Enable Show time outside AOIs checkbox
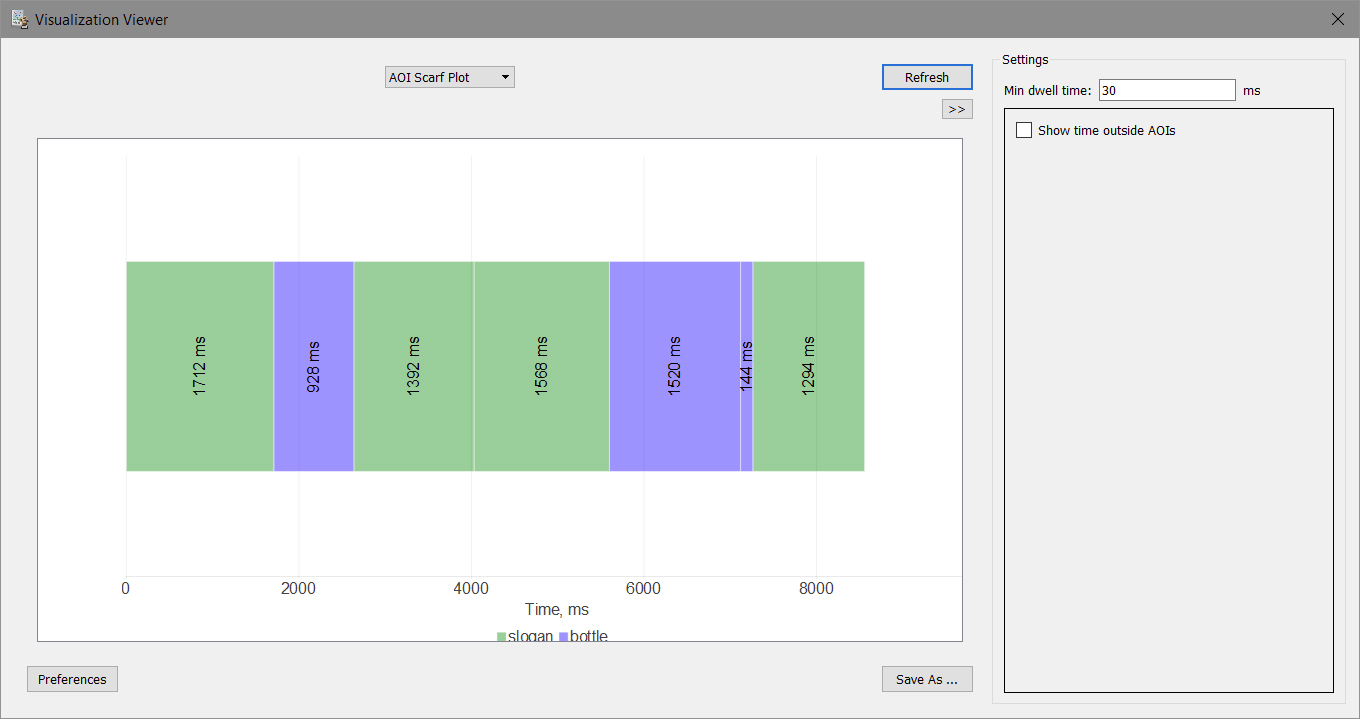Screen dimensions: 1360x719 tap(1024, 130)
